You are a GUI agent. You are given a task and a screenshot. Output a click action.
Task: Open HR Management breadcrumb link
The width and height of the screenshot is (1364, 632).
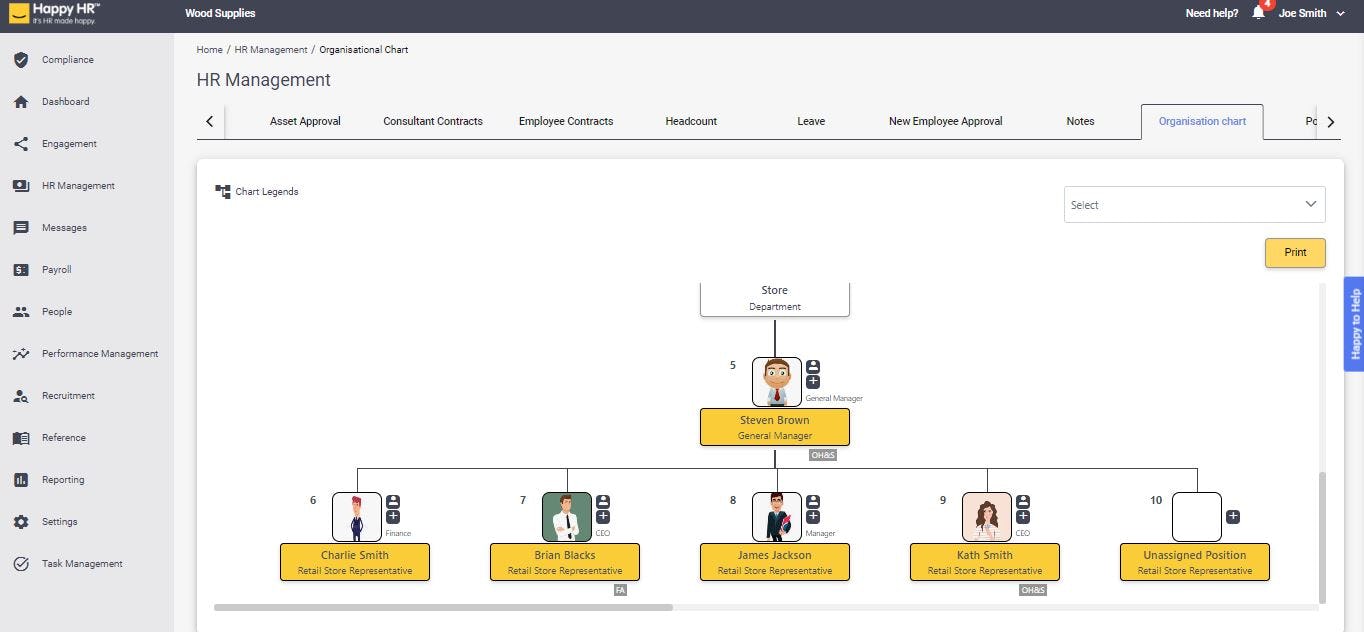point(270,49)
